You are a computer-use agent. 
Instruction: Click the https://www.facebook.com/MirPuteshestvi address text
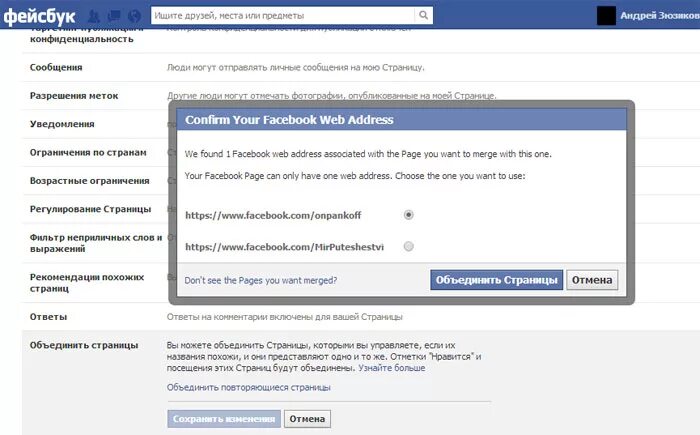[x=284, y=247]
